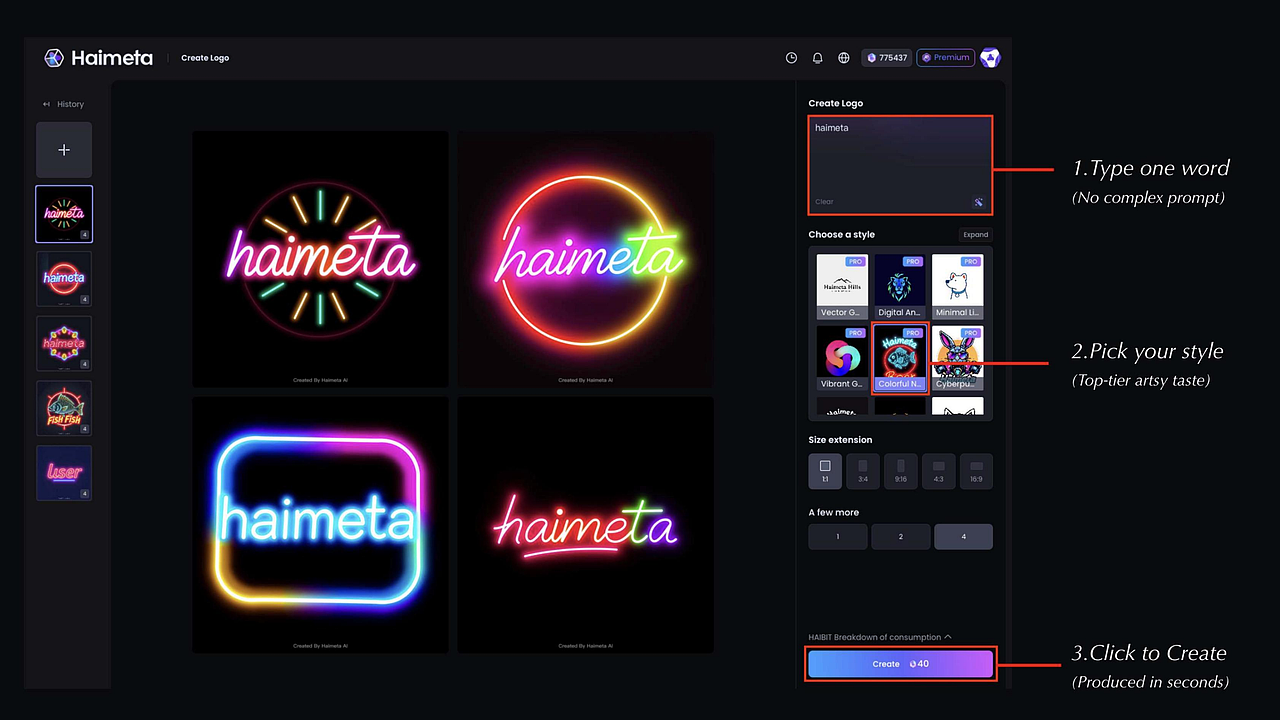
Task: Click the Create 40 button
Action: (900, 664)
